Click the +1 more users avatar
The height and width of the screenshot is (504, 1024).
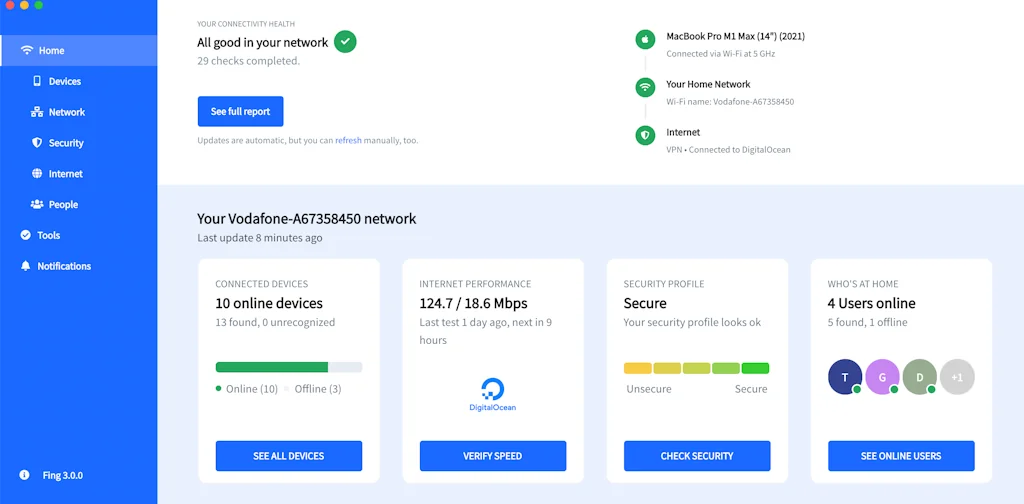(x=957, y=377)
